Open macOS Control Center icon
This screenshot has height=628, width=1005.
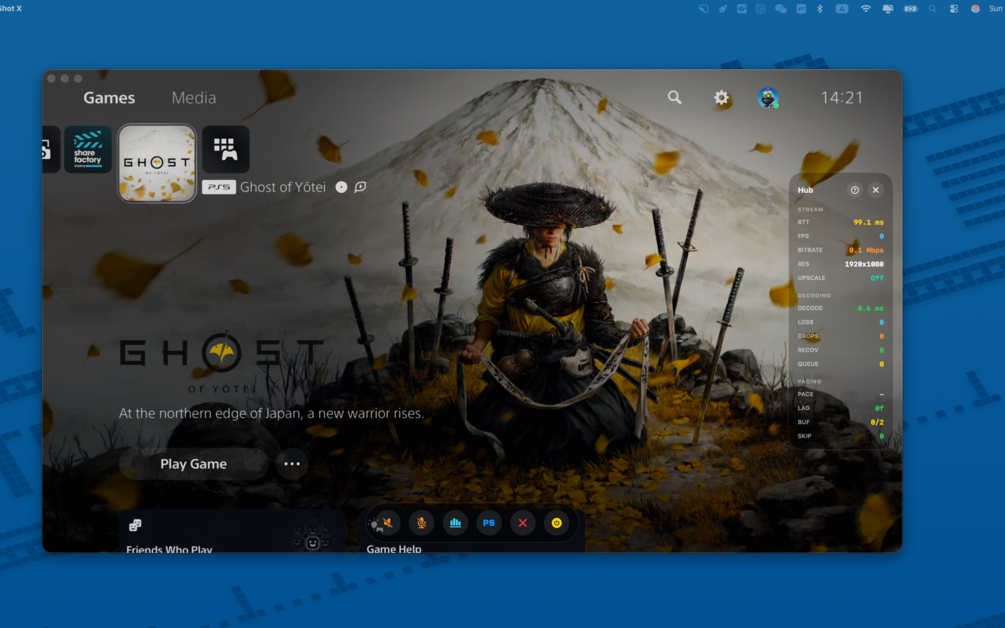pos(954,9)
